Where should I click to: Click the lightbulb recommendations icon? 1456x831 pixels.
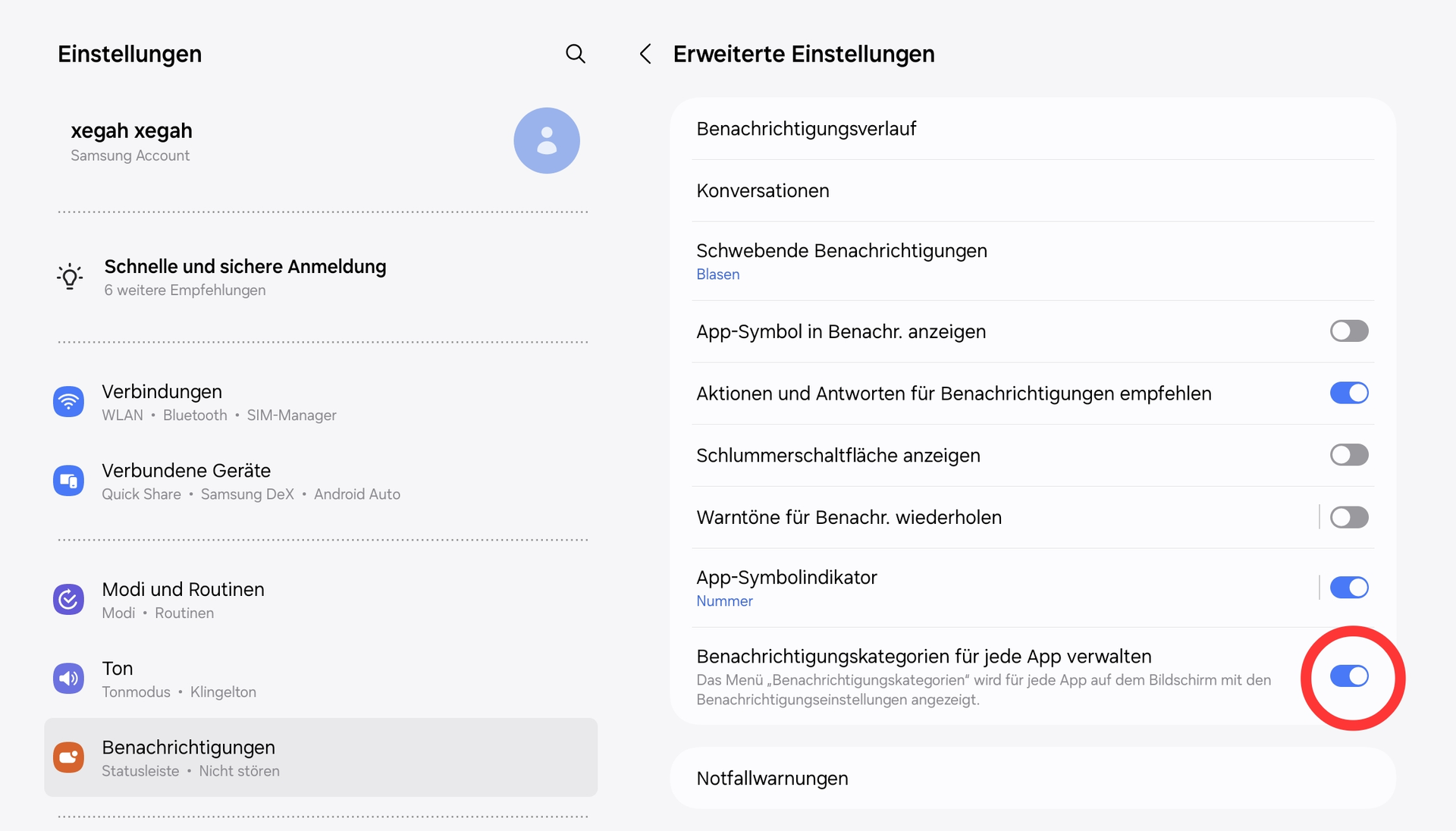point(70,277)
